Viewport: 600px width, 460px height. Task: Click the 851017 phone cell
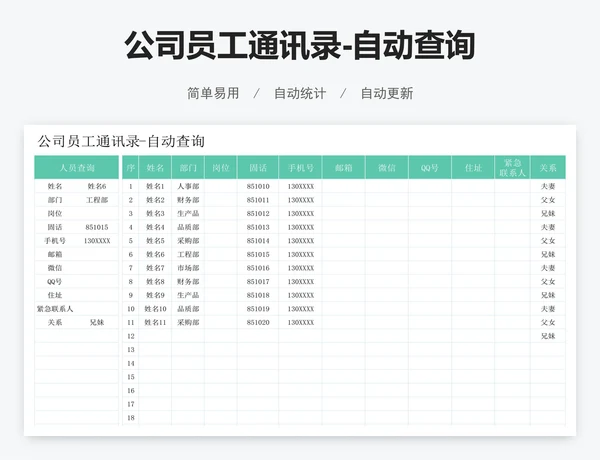[x=258, y=282]
